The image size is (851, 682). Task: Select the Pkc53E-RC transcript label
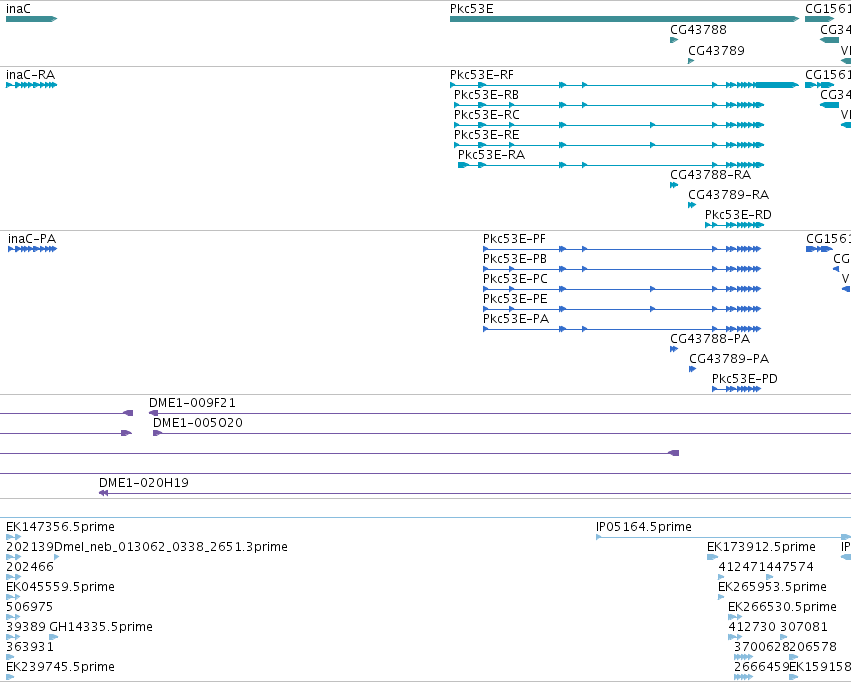pos(487,115)
